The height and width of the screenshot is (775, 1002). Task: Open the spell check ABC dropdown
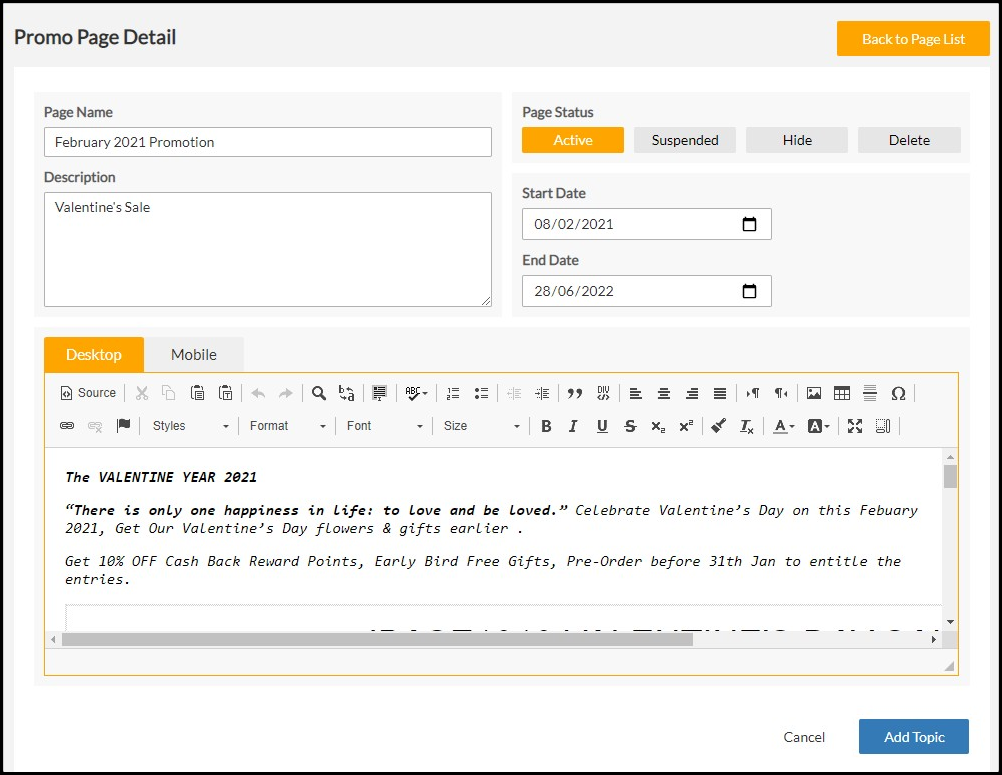(416, 393)
